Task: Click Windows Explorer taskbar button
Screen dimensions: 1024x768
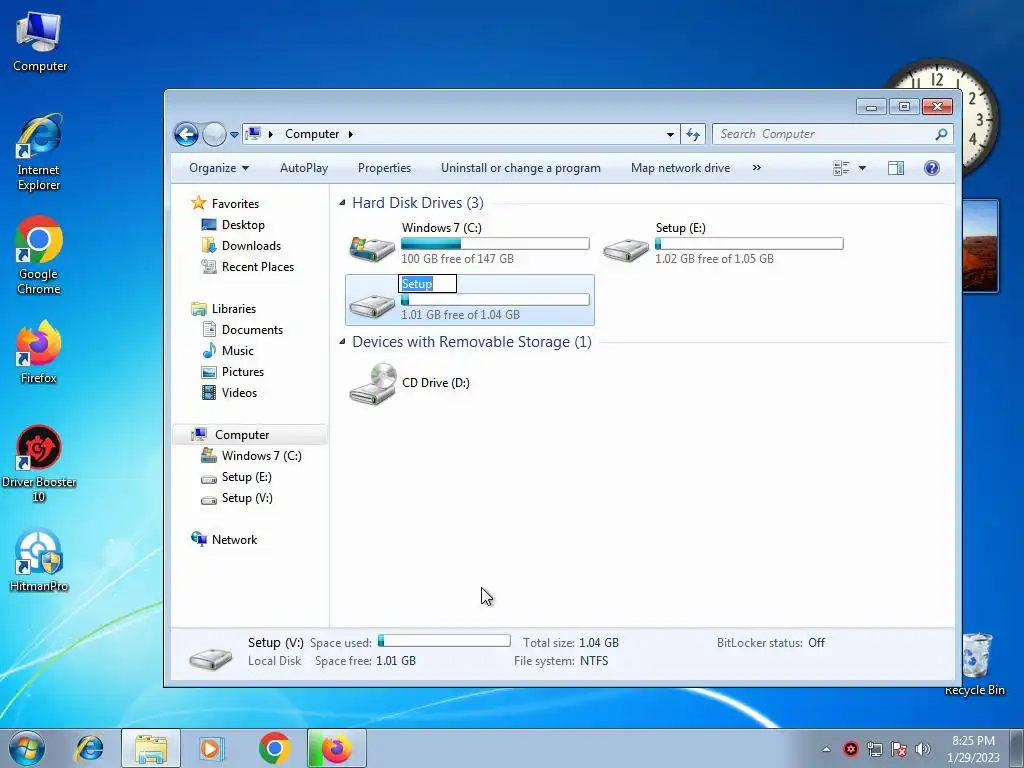Action: tap(150, 748)
